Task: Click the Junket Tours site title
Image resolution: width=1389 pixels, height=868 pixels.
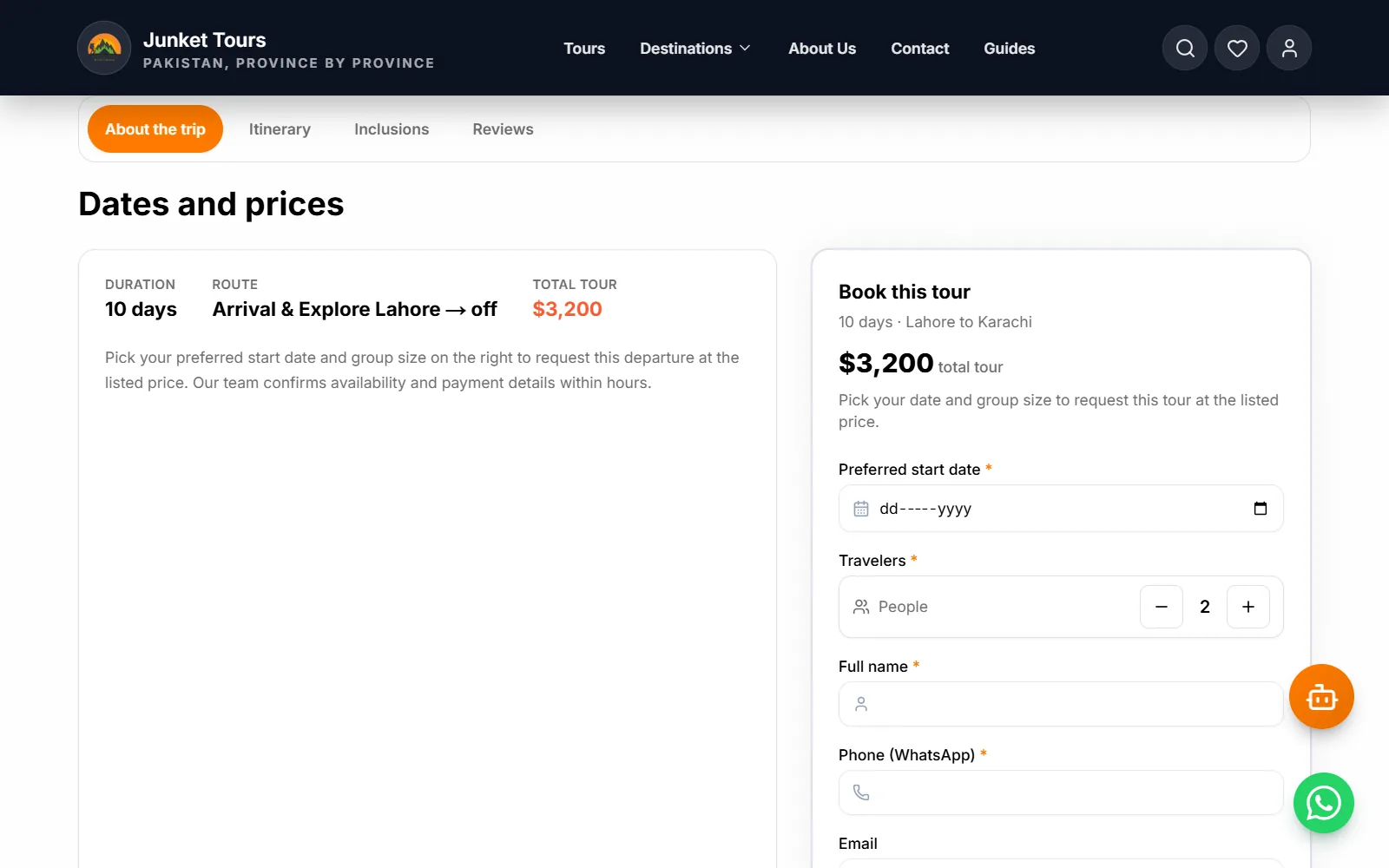Action: (x=205, y=40)
